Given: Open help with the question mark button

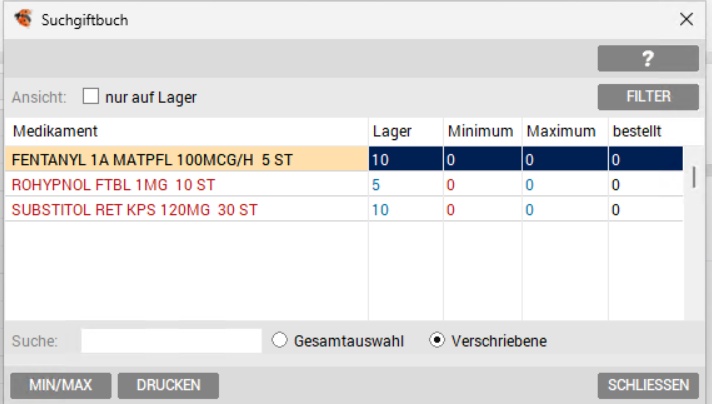Looking at the screenshot, I should (x=647, y=59).
